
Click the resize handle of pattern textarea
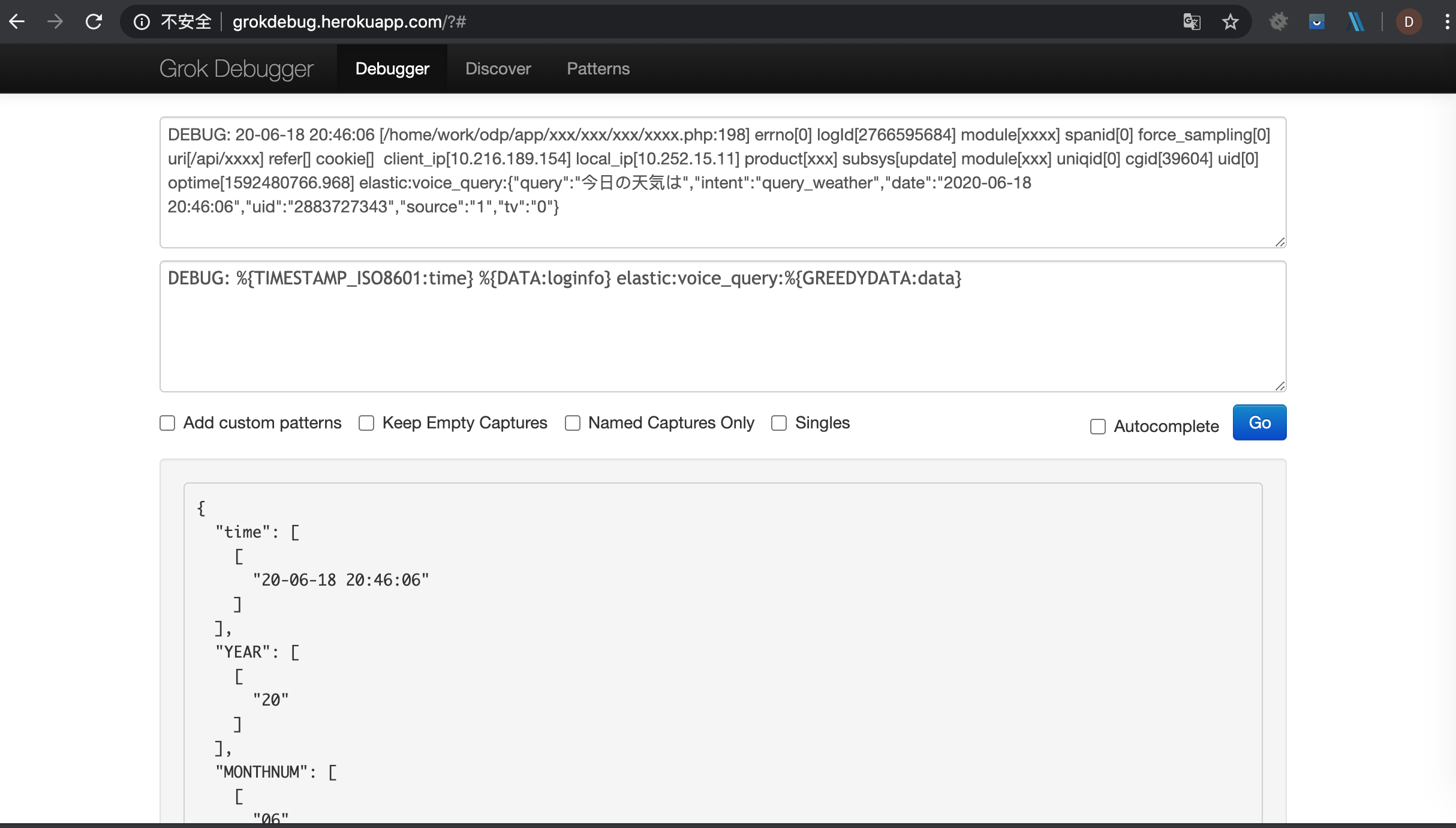coord(1280,386)
